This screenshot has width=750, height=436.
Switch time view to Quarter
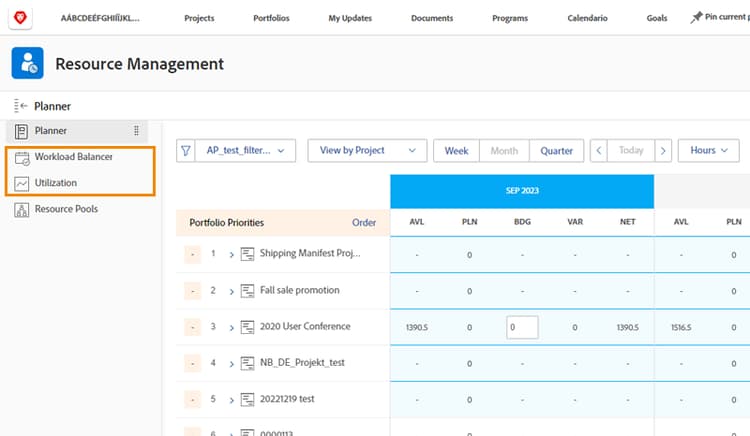[556, 151]
